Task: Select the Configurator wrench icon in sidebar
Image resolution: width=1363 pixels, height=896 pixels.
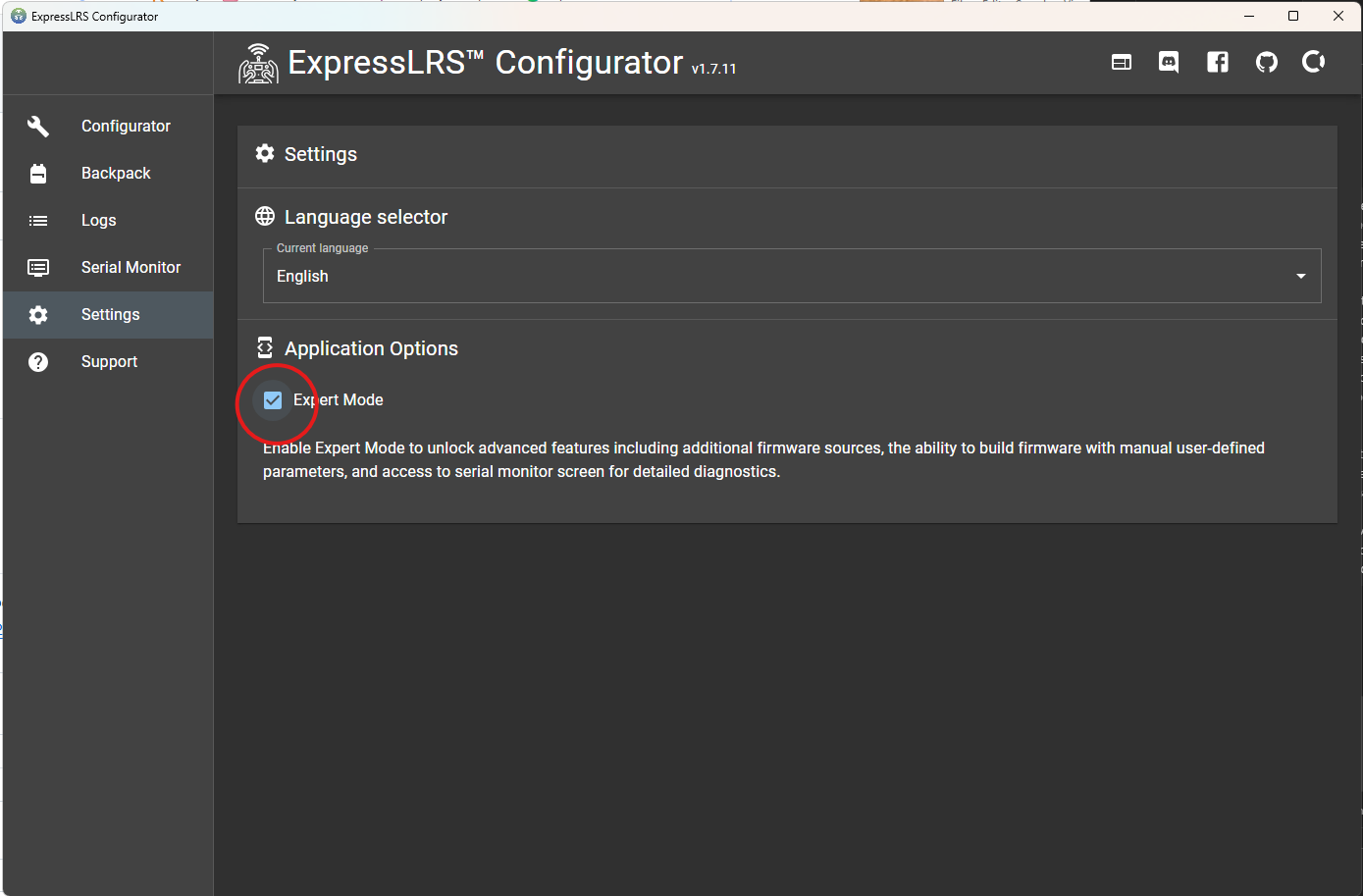Action: (x=37, y=126)
